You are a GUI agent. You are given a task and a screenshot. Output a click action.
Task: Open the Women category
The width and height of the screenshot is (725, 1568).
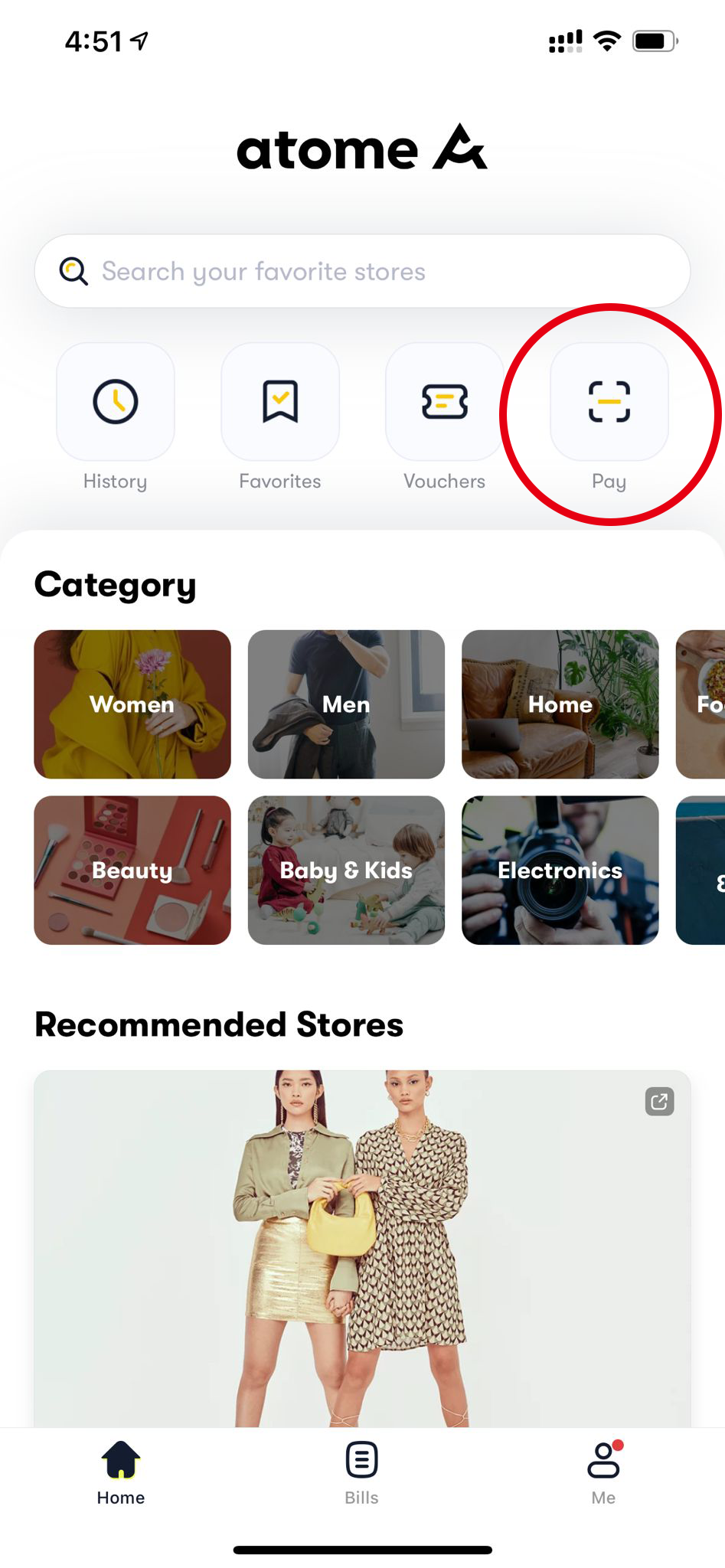click(132, 704)
